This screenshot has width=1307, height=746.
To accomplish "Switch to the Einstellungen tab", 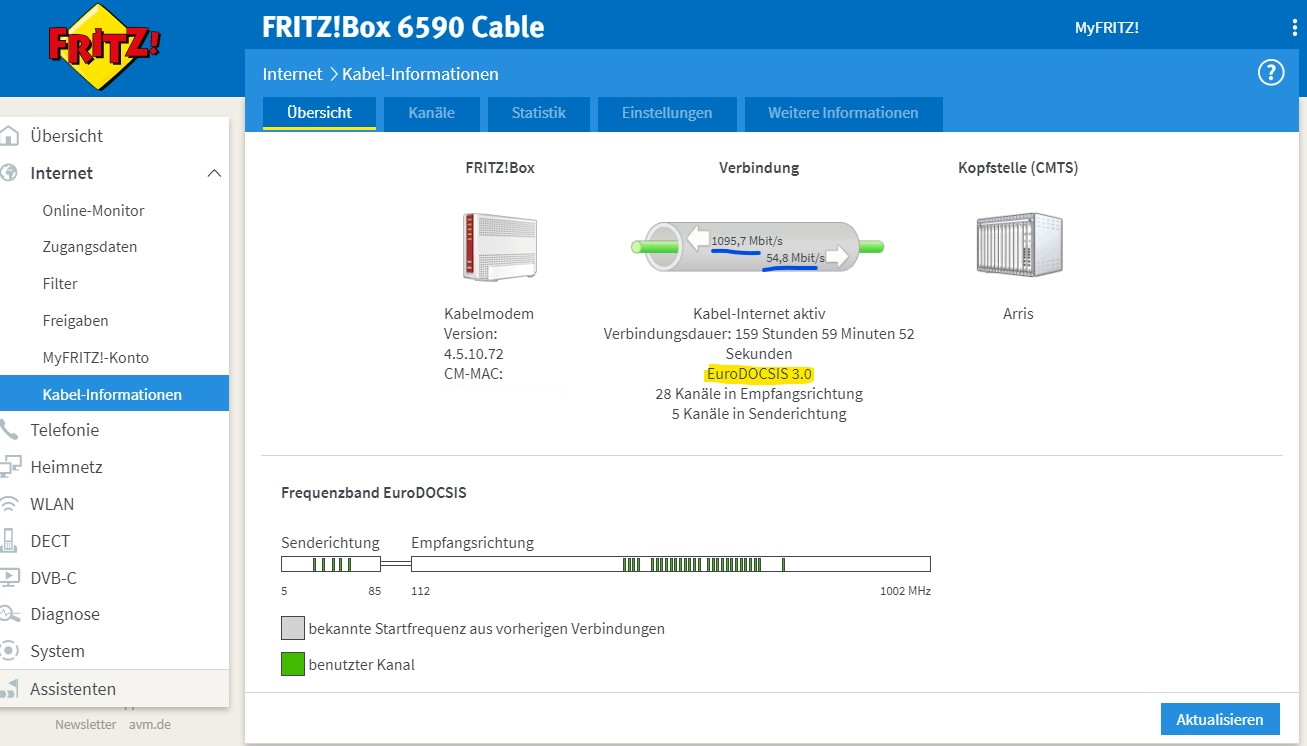I will (x=667, y=113).
